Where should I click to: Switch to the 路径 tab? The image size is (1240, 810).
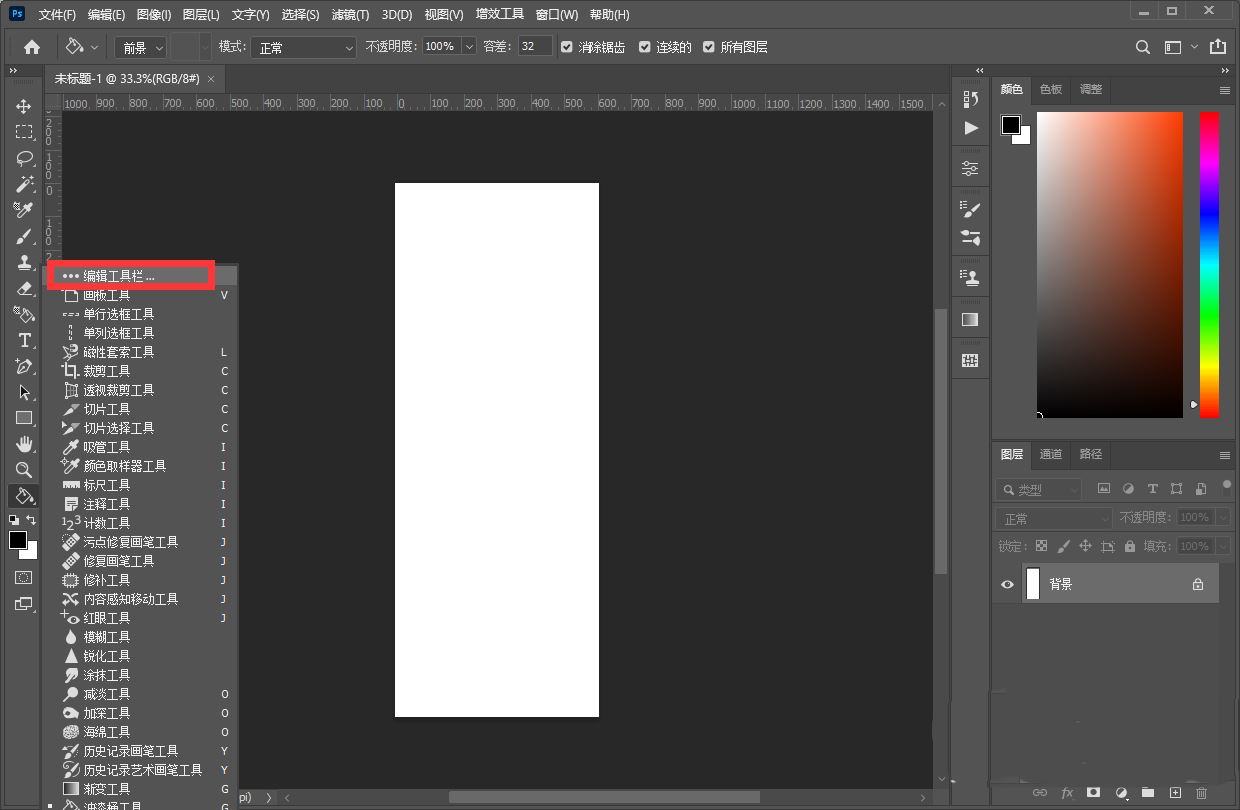coord(1091,454)
